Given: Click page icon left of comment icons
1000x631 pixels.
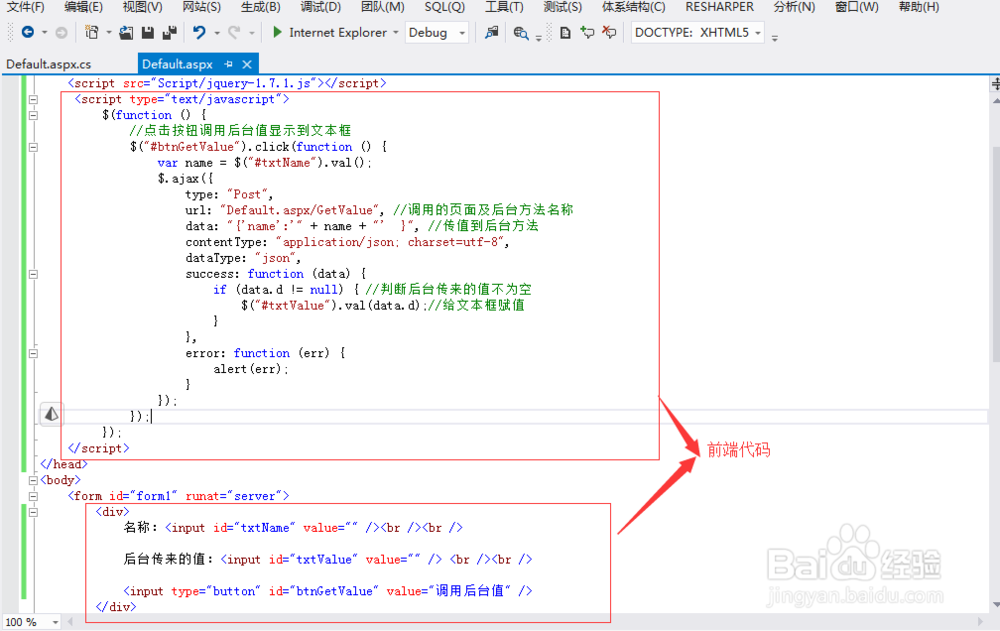Looking at the screenshot, I should pyautogui.click(x=565, y=33).
